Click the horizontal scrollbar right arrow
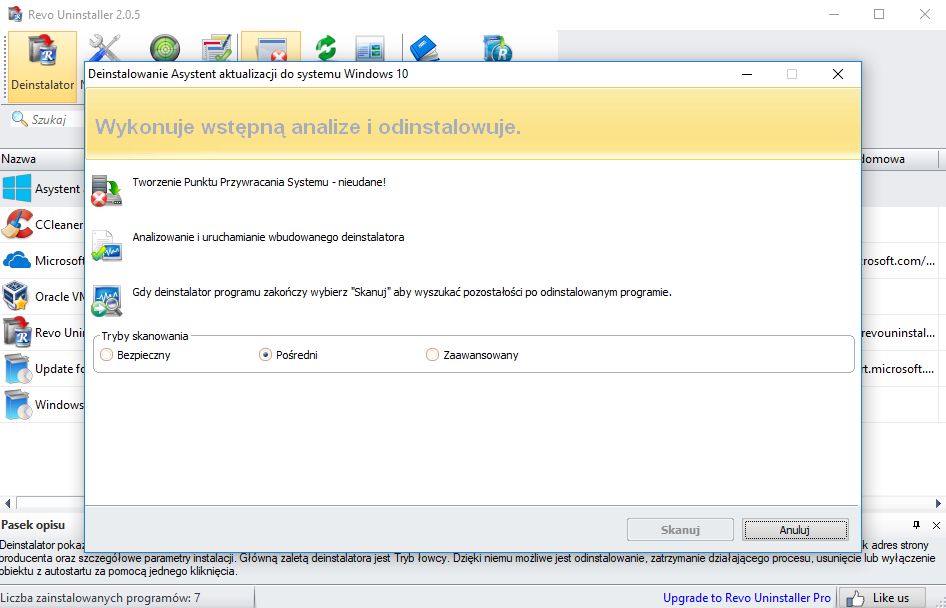This screenshot has height=608, width=946. click(938, 503)
